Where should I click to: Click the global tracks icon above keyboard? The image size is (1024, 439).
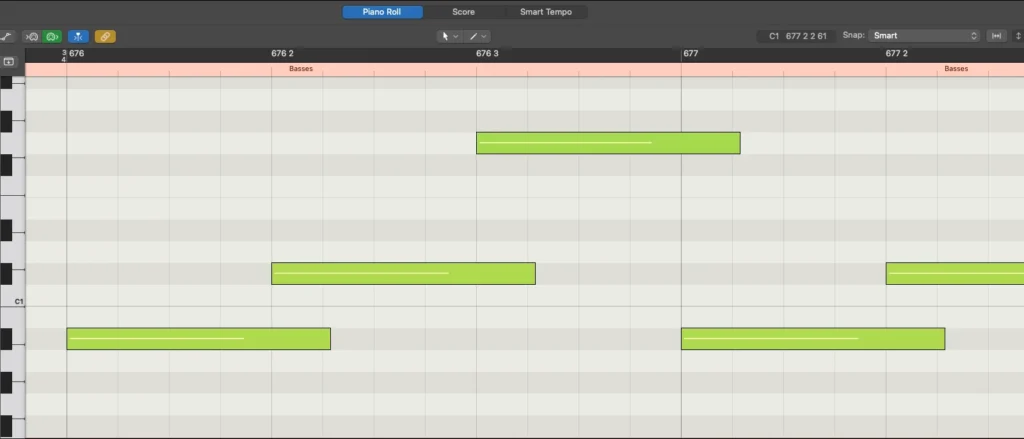(9, 61)
